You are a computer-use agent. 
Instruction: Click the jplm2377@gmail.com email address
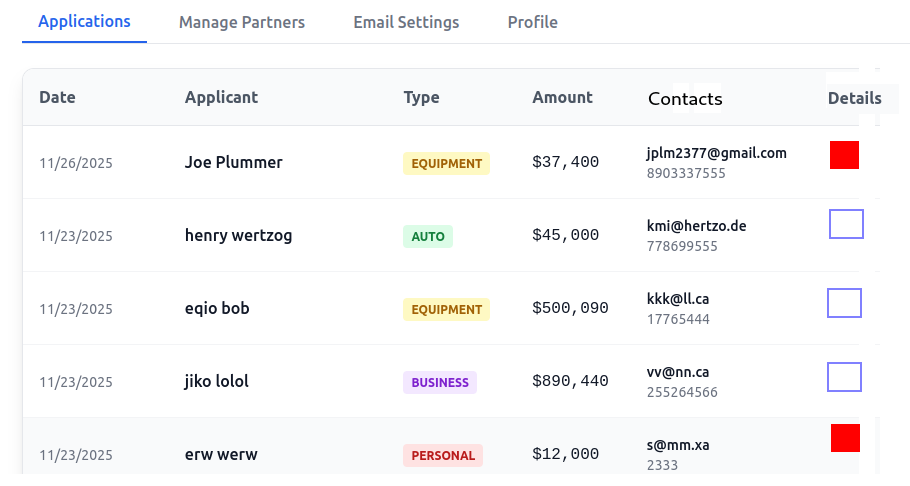716,153
